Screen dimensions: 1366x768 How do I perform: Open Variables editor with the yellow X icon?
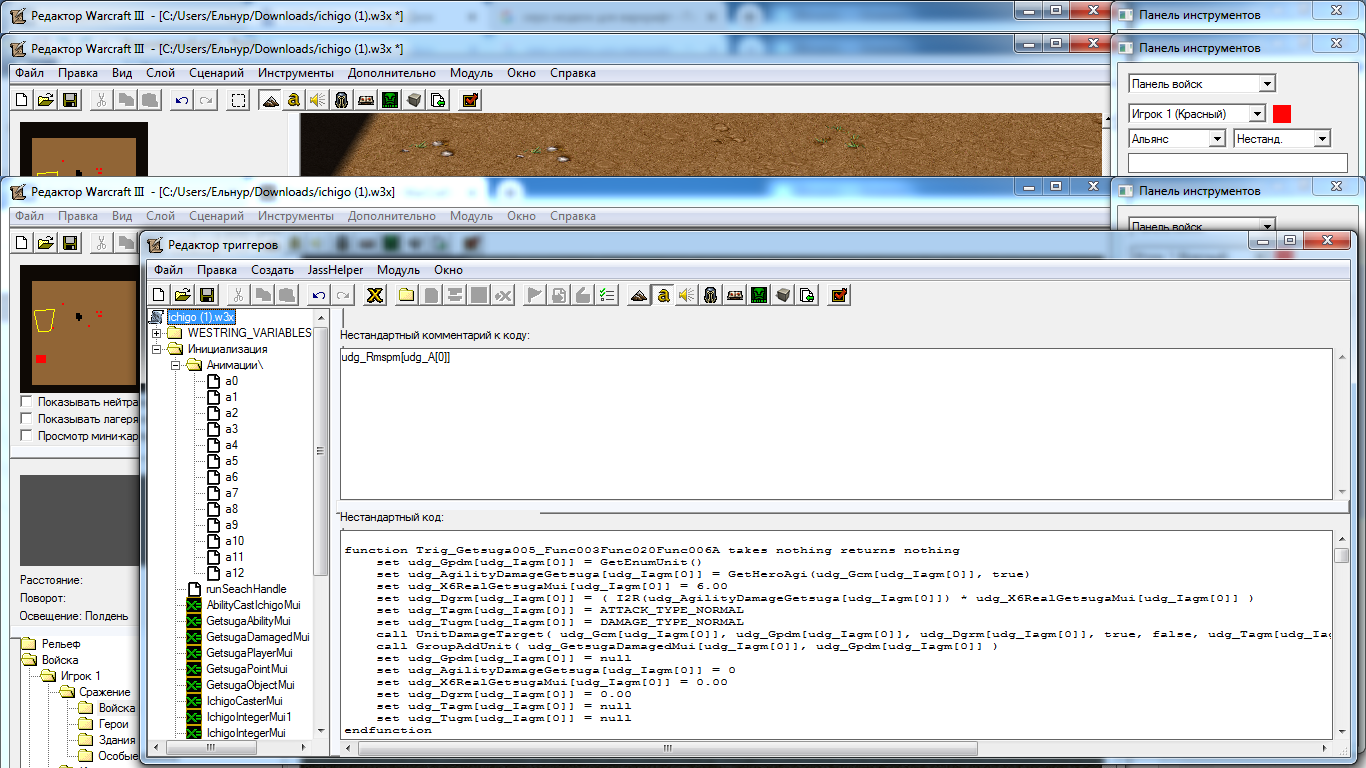(x=375, y=295)
